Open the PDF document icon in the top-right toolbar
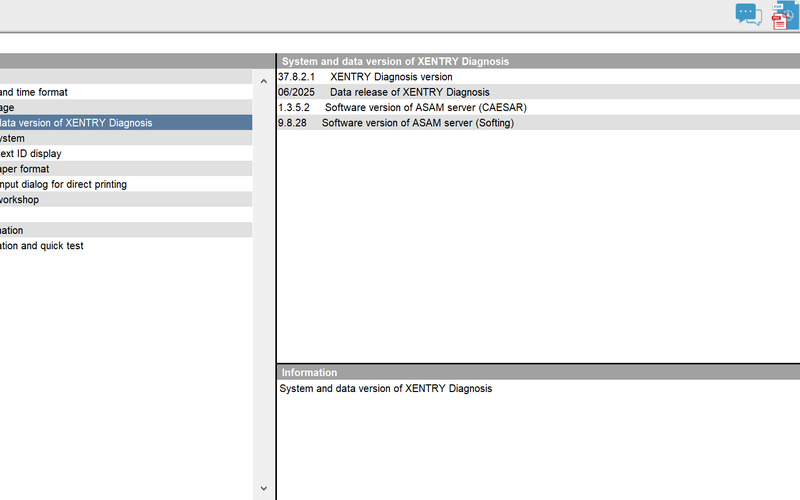Image resolution: width=800 pixels, height=500 pixels. tap(785, 15)
